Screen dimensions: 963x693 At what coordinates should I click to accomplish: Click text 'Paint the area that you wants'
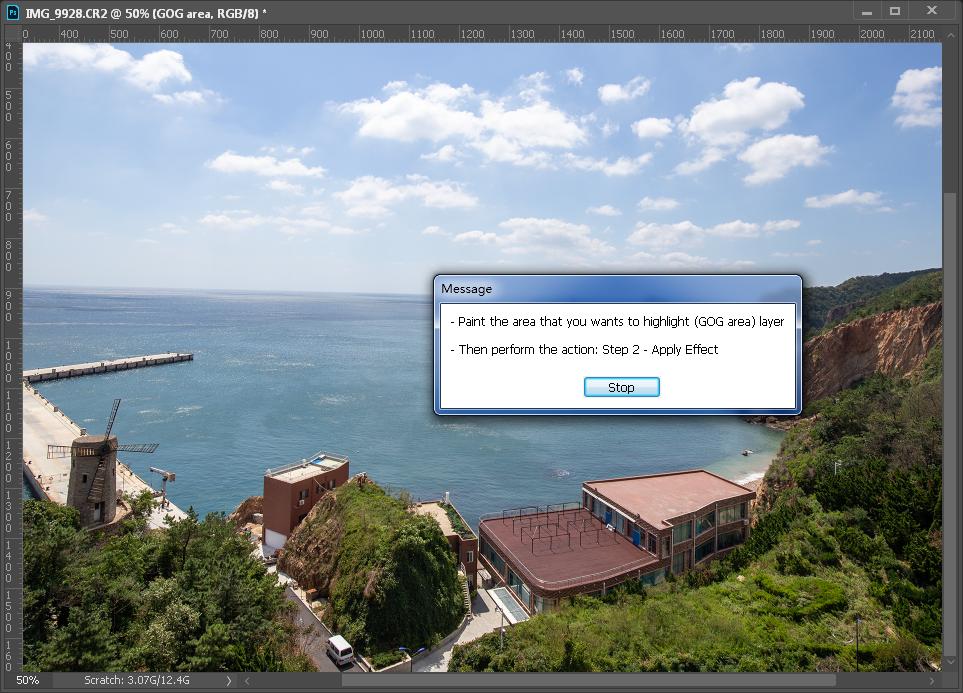click(x=540, y=321)
